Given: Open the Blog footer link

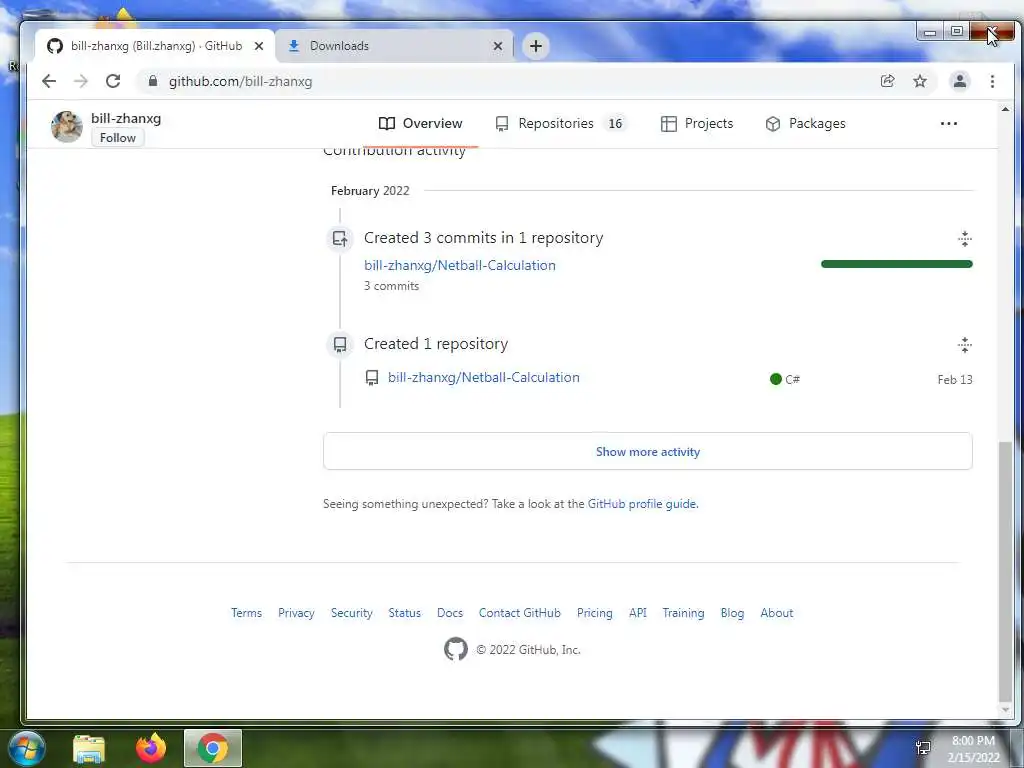Looking at the screenshot, I should pyautogui.click(x=732, y=613).
